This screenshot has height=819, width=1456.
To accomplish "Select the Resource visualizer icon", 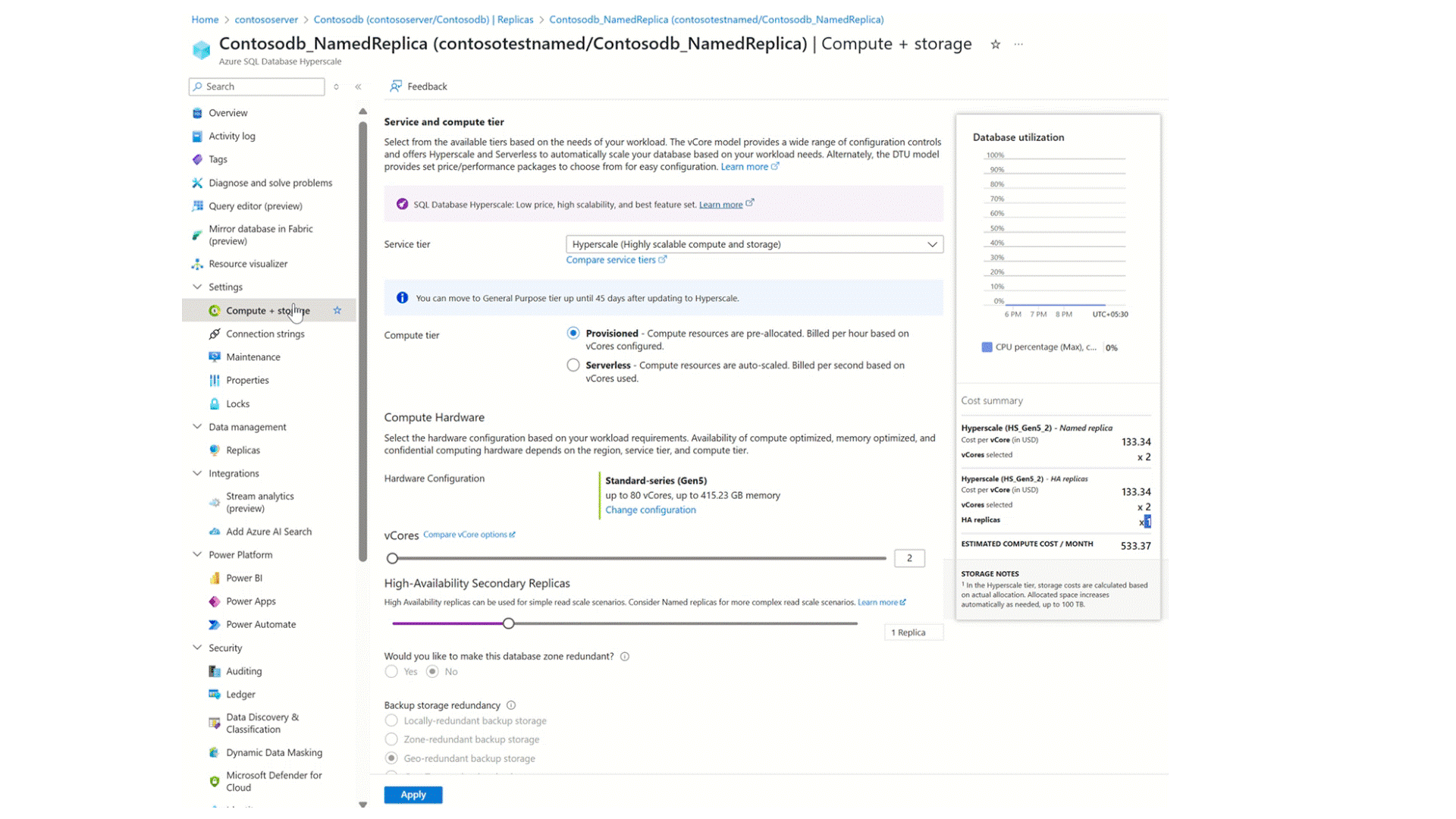I will (x=197, y=263).
